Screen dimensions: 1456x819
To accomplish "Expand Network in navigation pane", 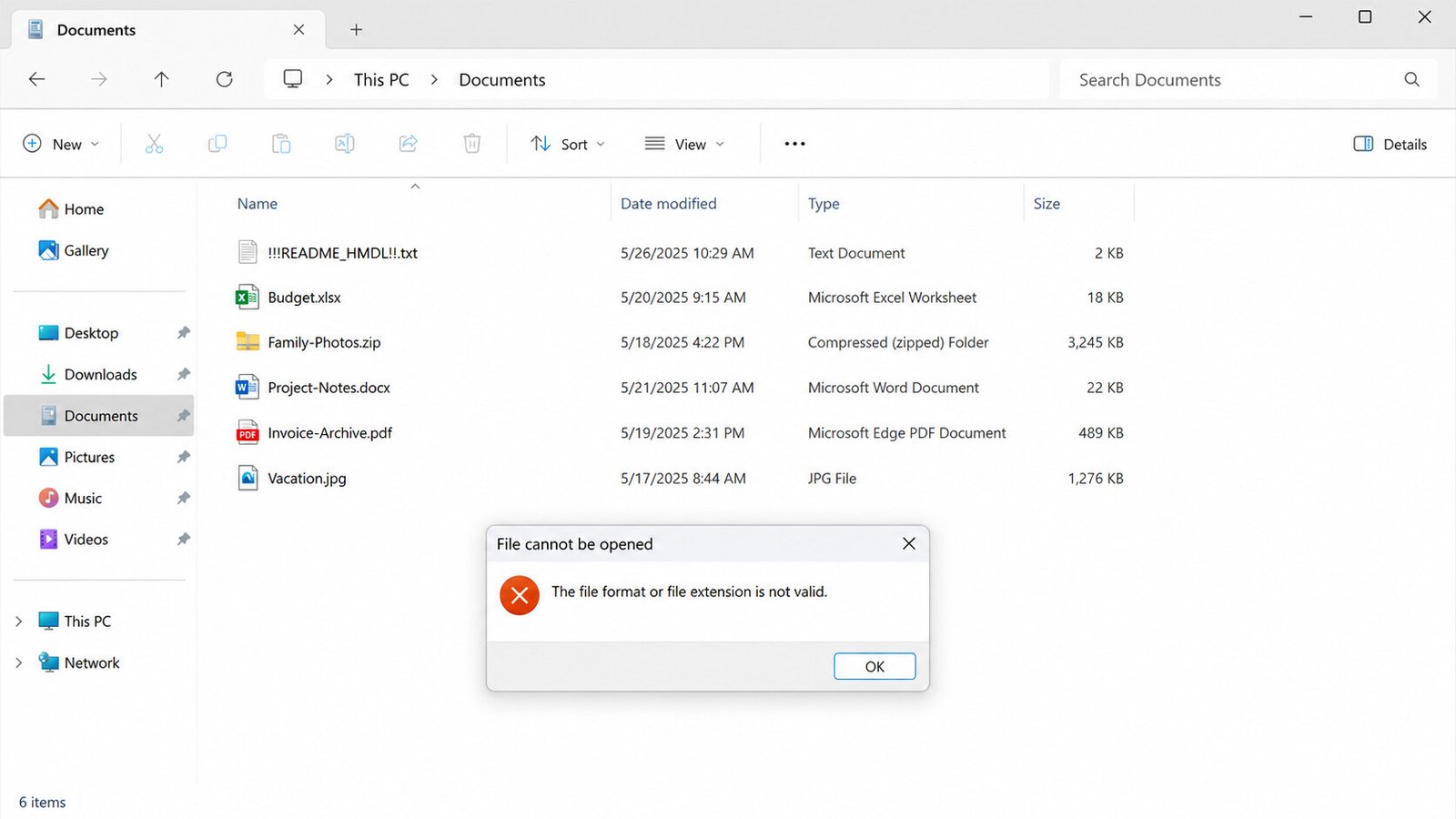I will pyautogui.click(x=18, y=662).
